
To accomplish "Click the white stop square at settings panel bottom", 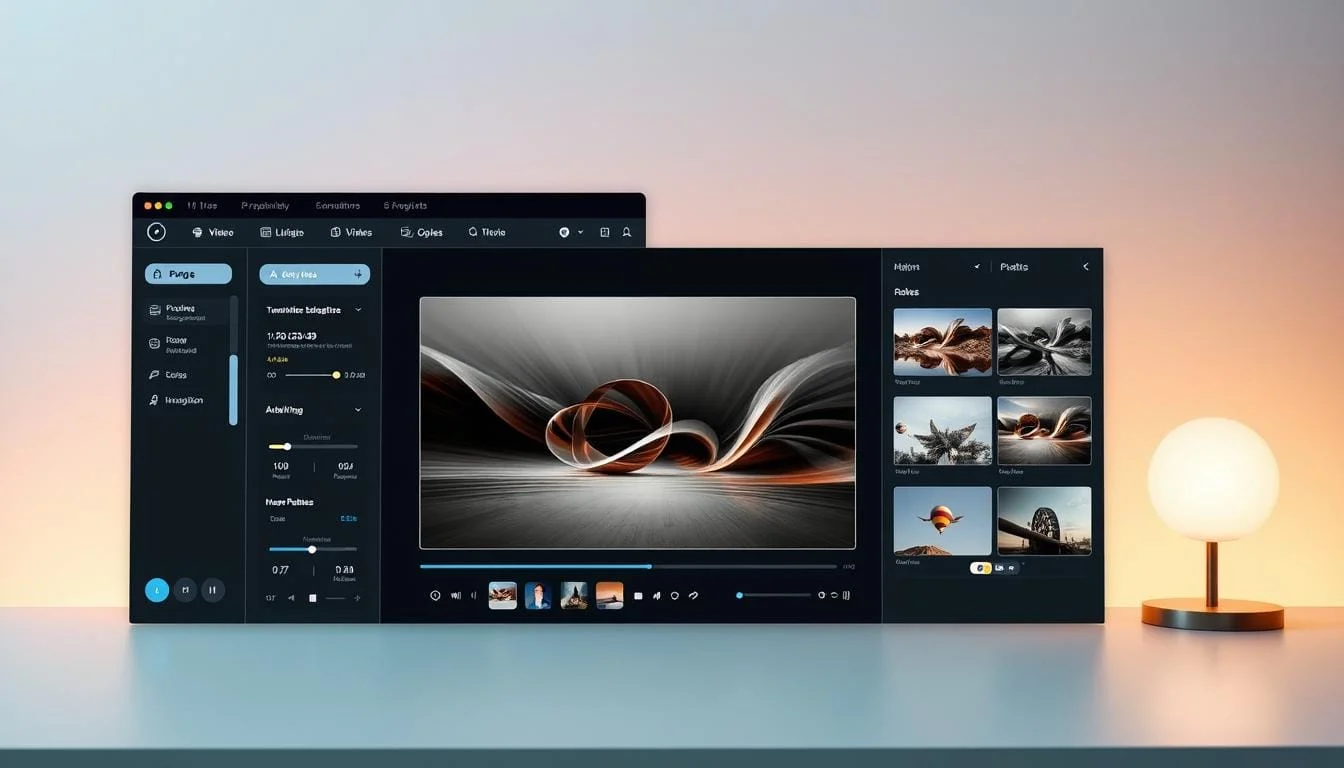I will pyautogui.click(x=312, y=598).
